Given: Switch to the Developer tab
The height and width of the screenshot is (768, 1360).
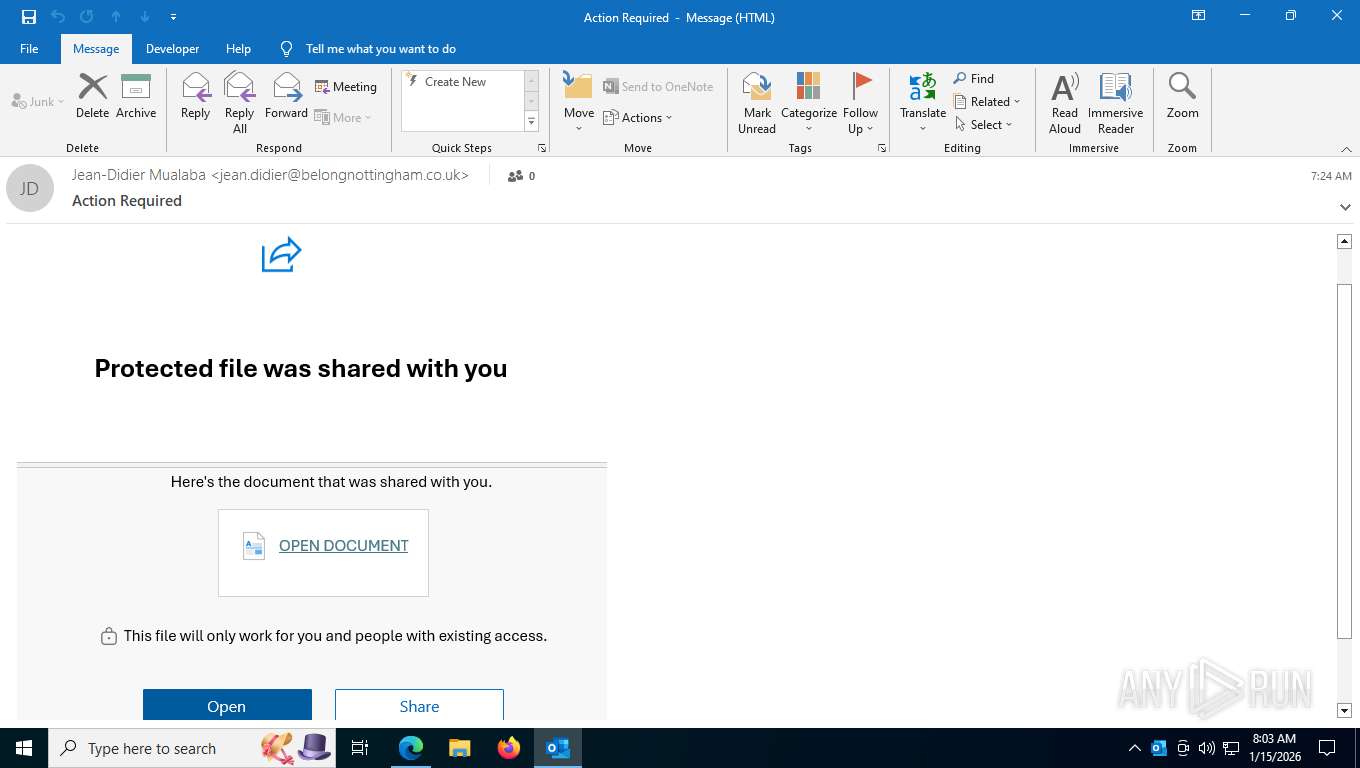Looking at the screenshot, I should click(172, 48).
